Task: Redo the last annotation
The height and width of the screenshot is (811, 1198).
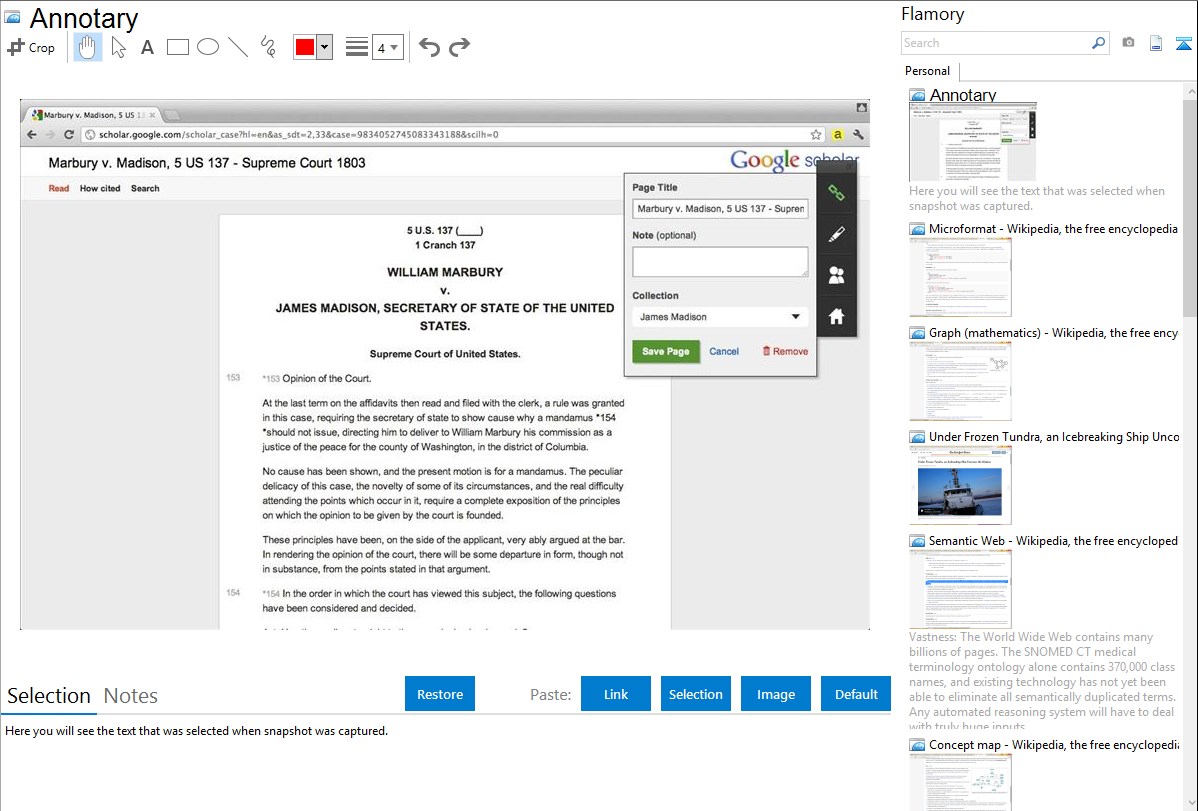Action: click(x=459, y=47)
